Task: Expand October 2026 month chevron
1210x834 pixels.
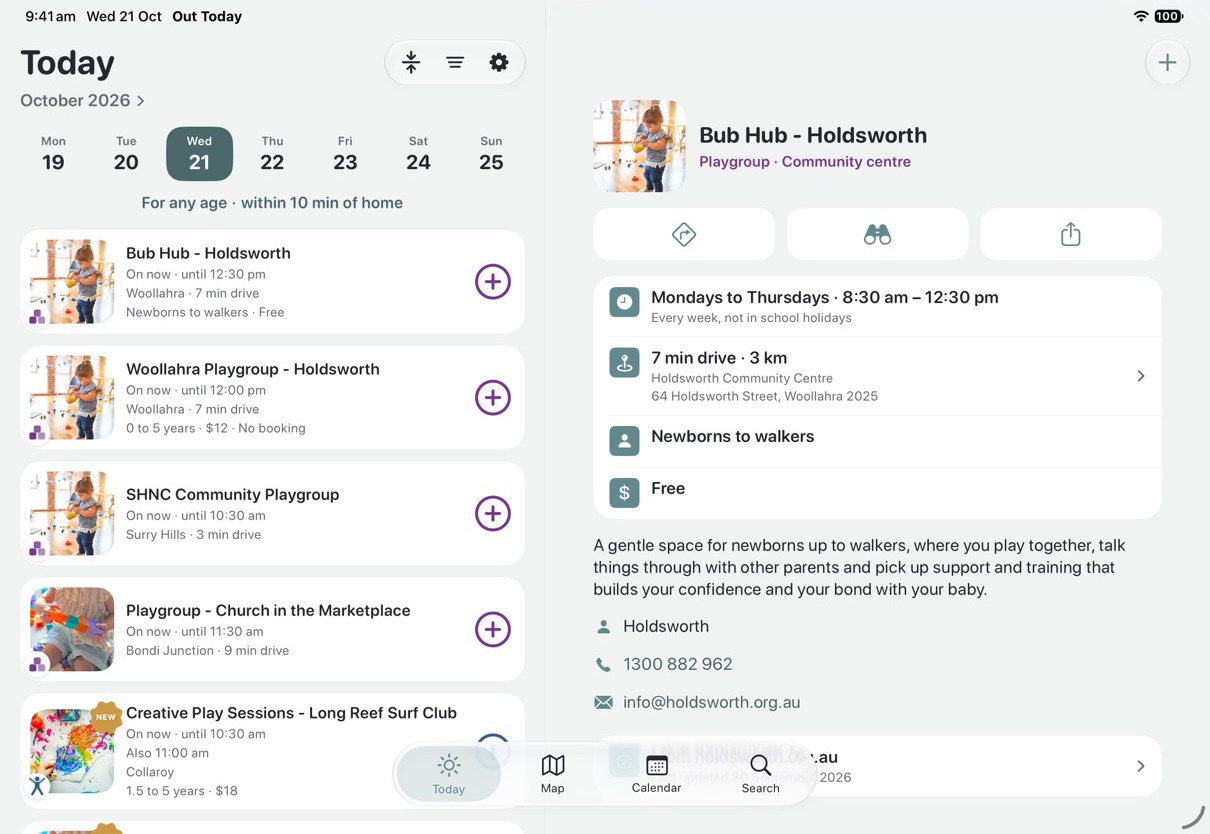Action: coord(141,101)
